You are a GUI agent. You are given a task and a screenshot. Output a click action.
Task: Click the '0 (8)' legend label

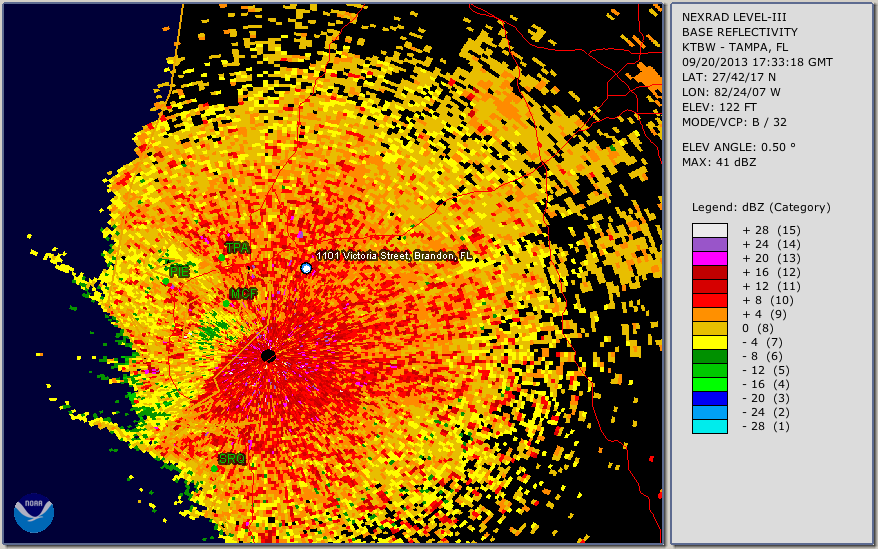coord(758,328)
